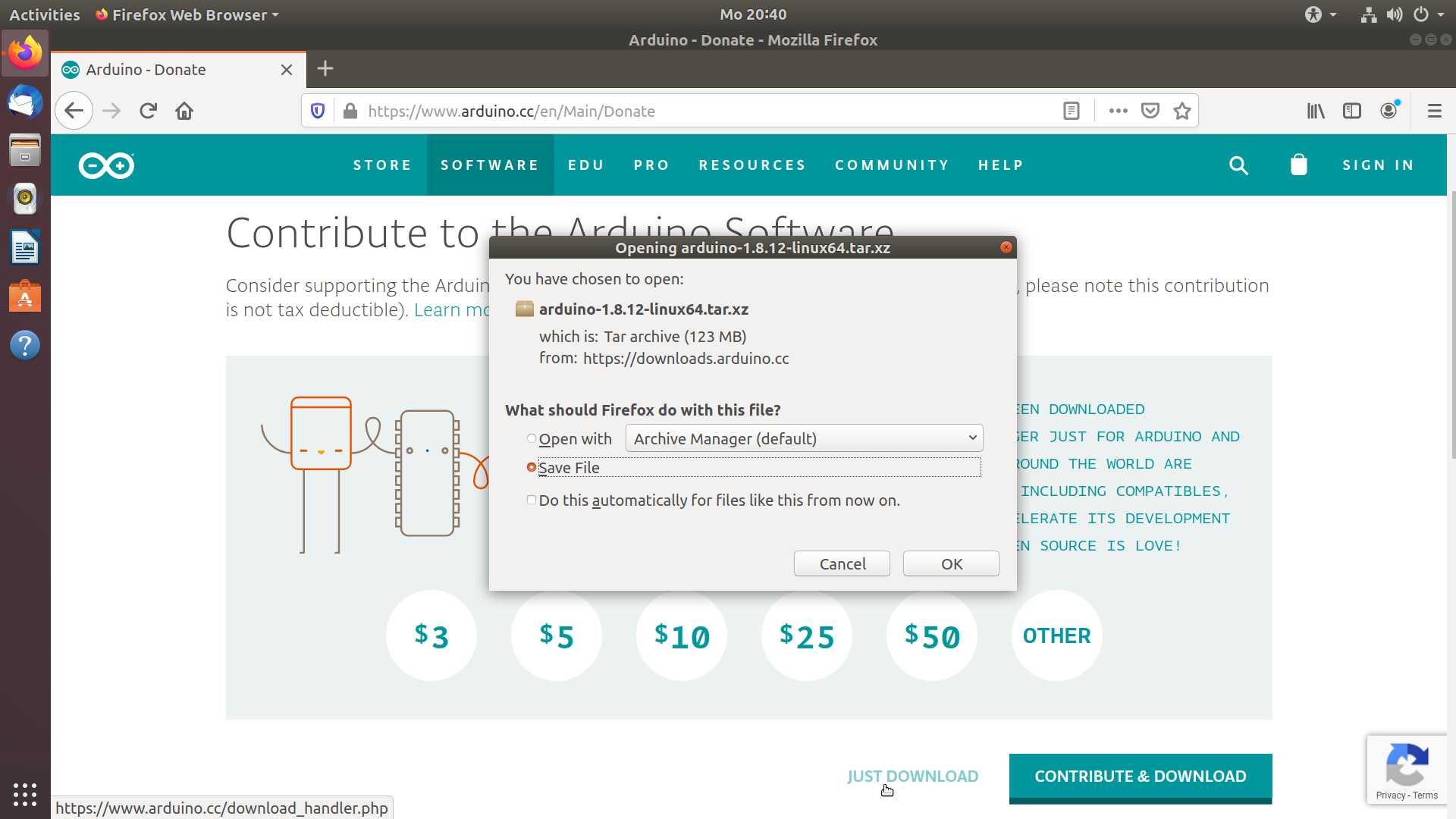Open the STORE navigation item

[x=382, y=165]
